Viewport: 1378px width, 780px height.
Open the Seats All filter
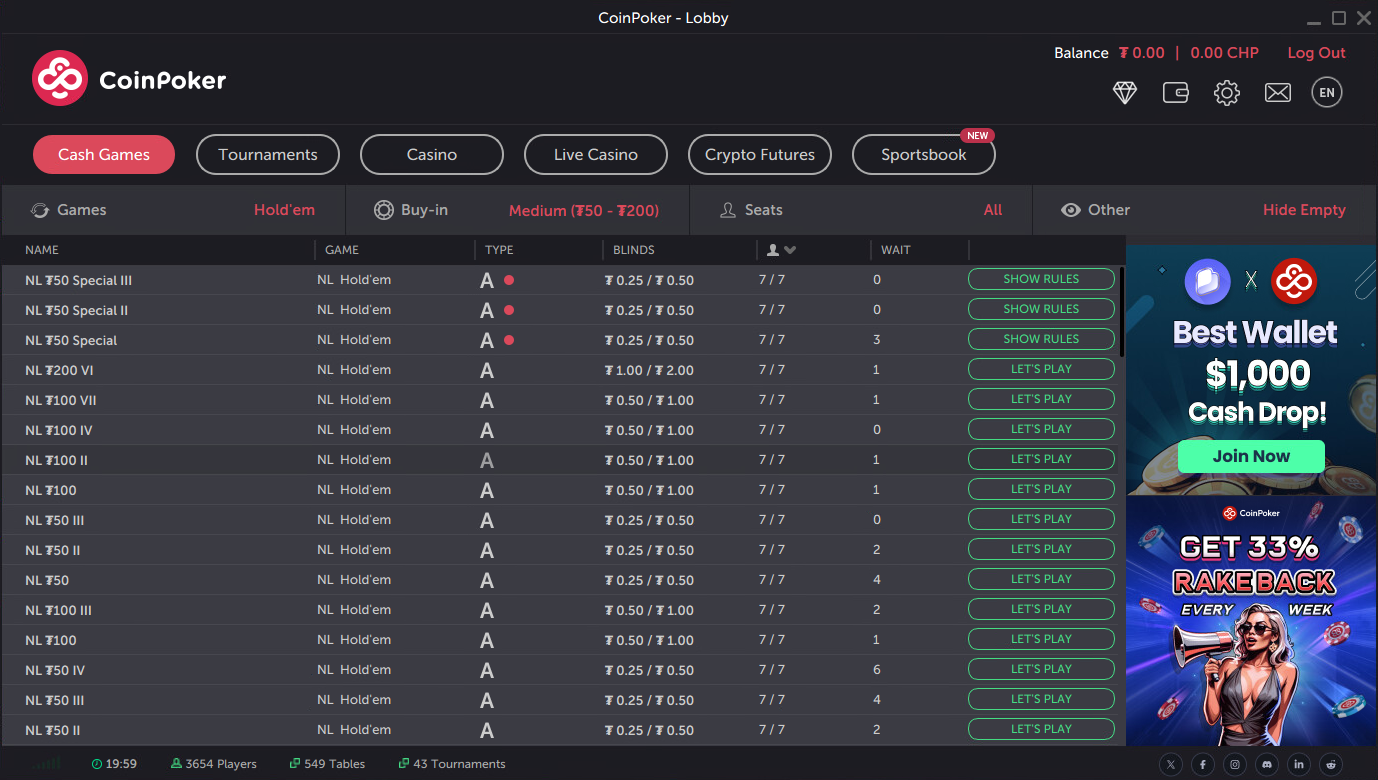993,210
